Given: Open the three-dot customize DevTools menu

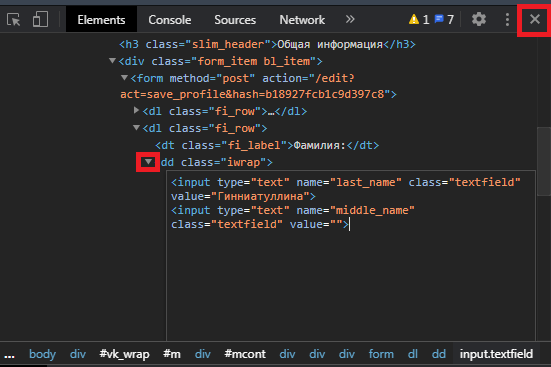Looking at the screenshot, I should point(507,19).
